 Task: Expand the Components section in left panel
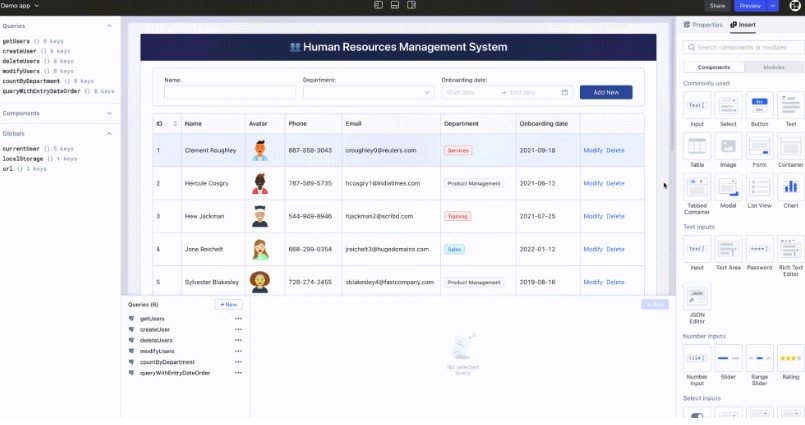pyautogui.click(x=109, y=113)
